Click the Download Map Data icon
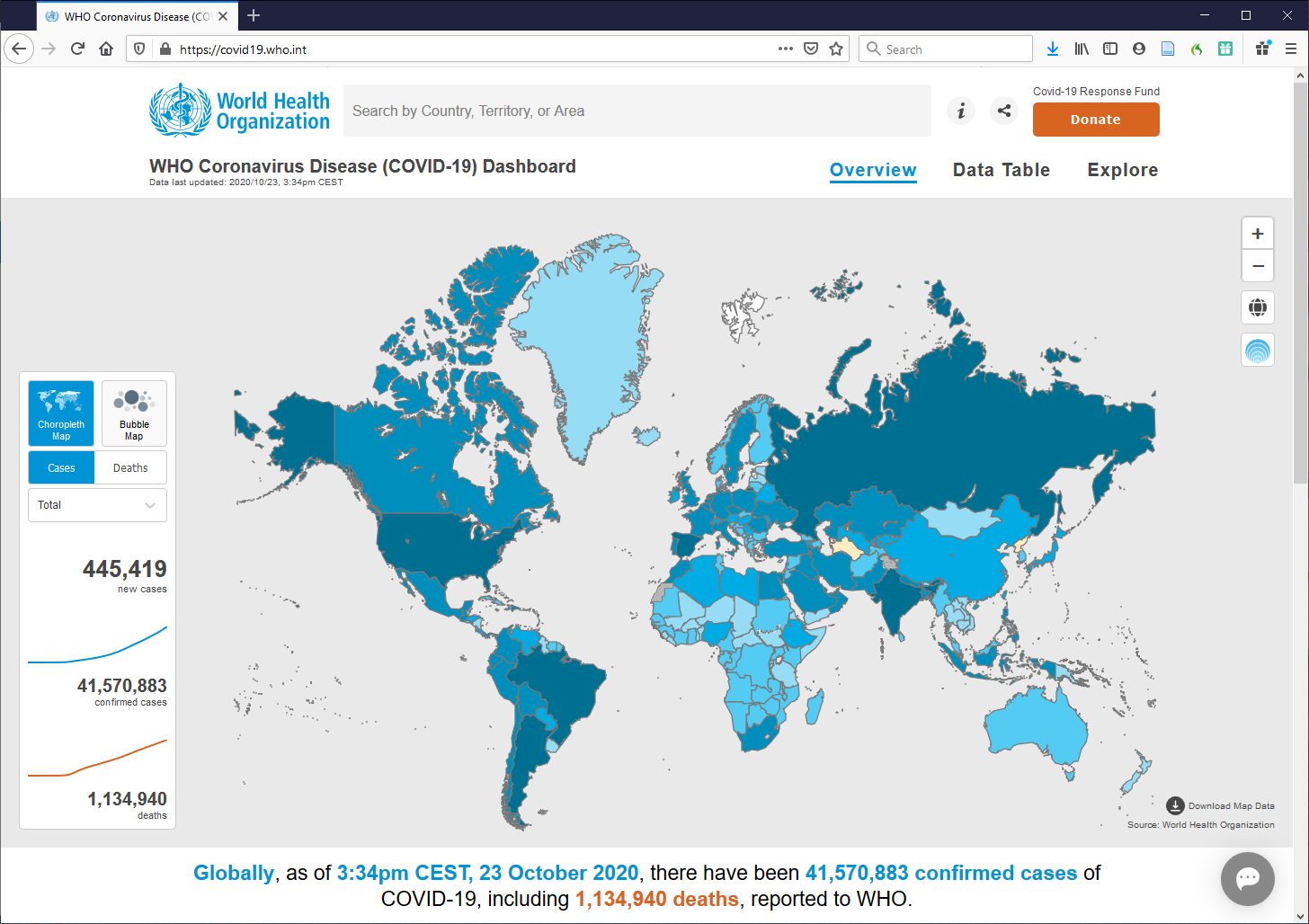The height and width of the screenshot is (924, 1309). point(1175,805)
